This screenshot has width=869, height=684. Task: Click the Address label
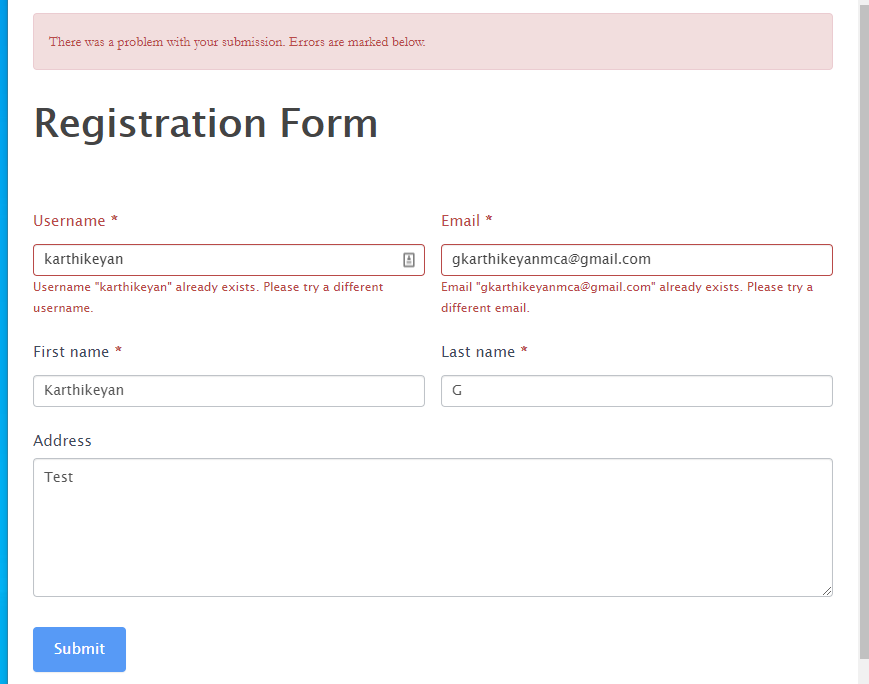62,441
